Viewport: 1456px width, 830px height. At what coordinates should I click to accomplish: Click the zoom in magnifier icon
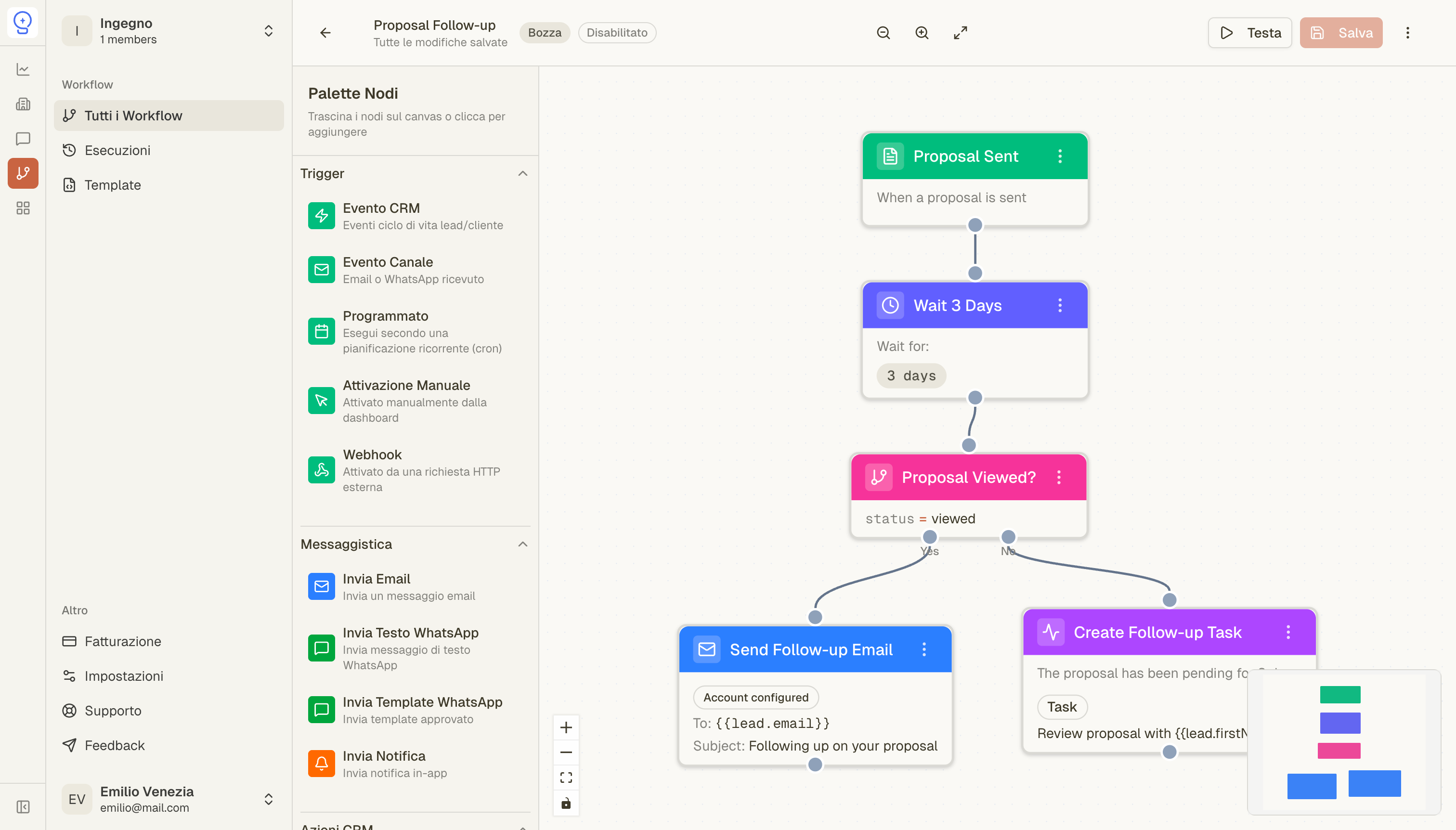click(x=922, y=33)
